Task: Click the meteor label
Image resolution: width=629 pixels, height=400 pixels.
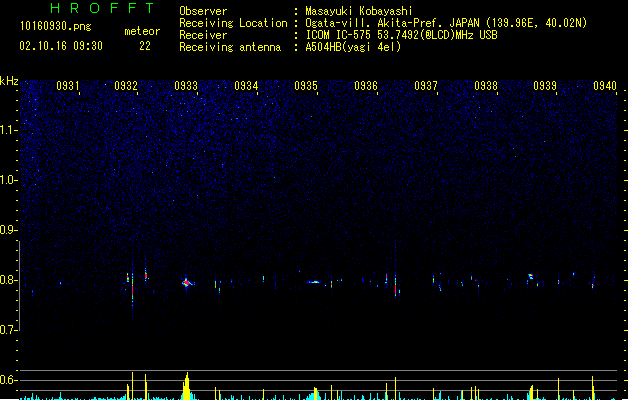Action: (142, 31)
